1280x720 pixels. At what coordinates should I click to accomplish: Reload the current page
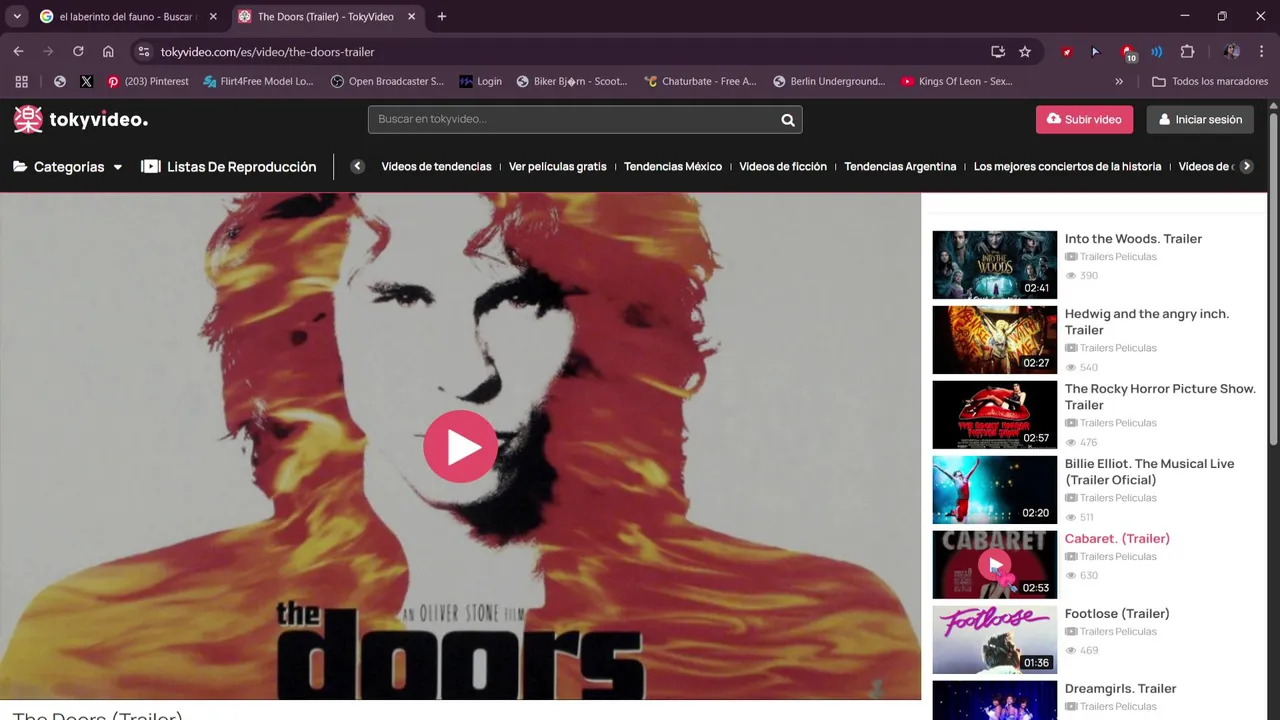[x=78, y=52]
